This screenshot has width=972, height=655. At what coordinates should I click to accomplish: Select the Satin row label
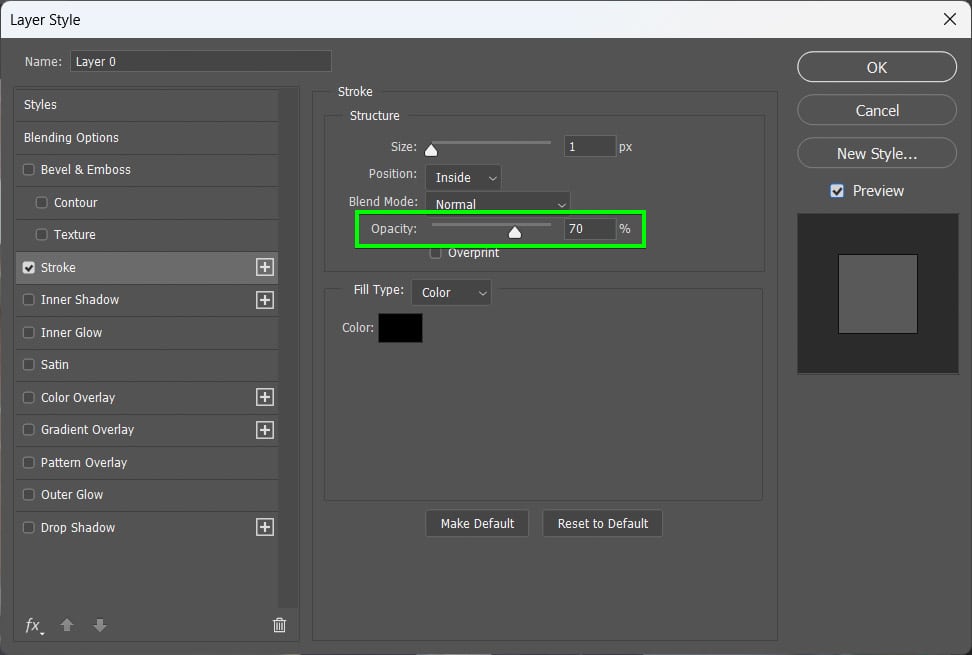click(x=55, y=364)
